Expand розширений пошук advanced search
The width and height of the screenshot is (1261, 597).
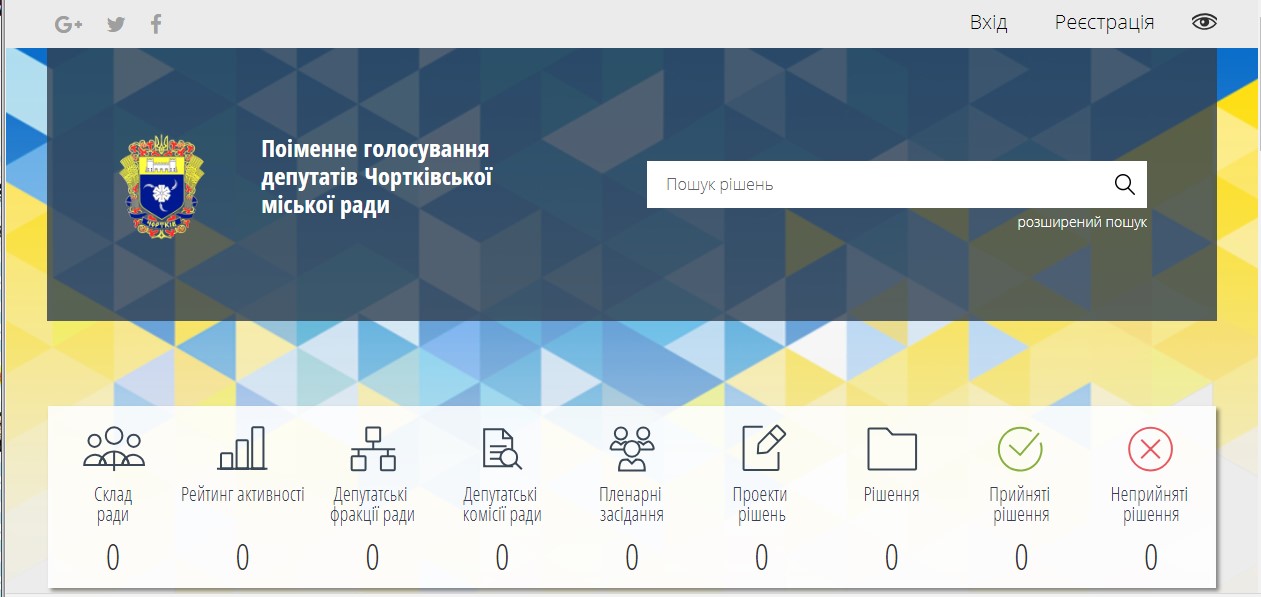point(1082,222)
